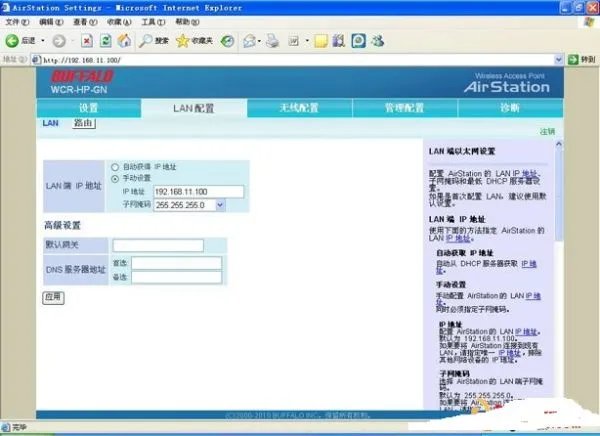600x436 pixels.
Task: Click the Edit document icon
Action: pos(293,41)
